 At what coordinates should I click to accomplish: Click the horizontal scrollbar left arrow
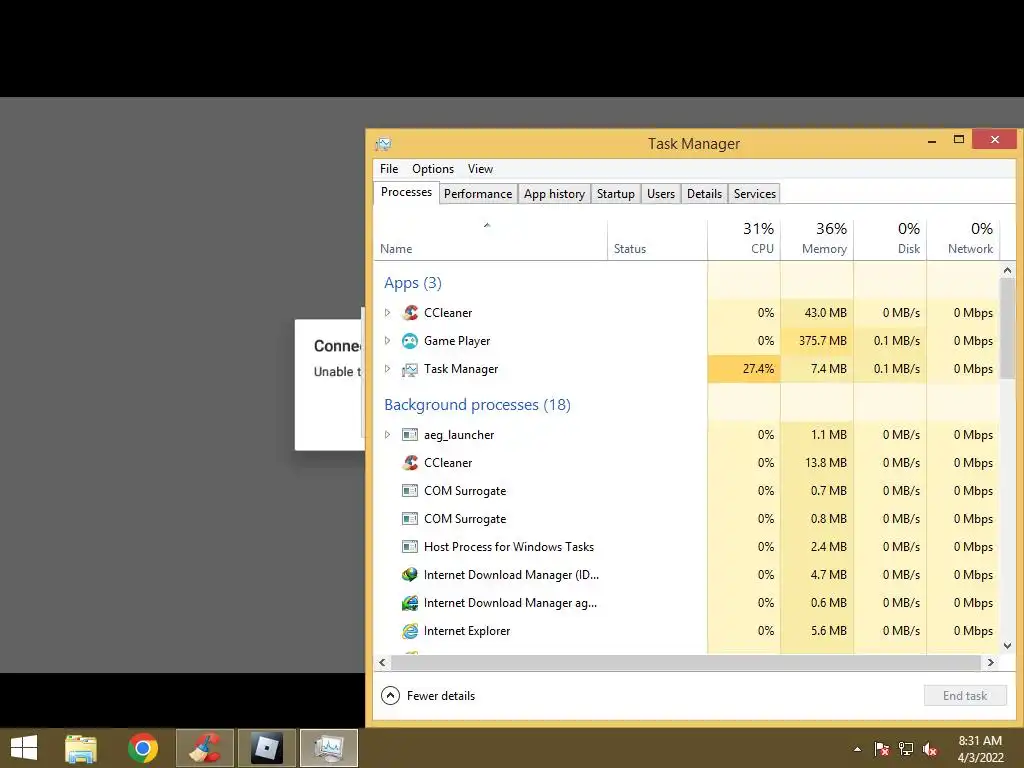click(x=383, y=662)
